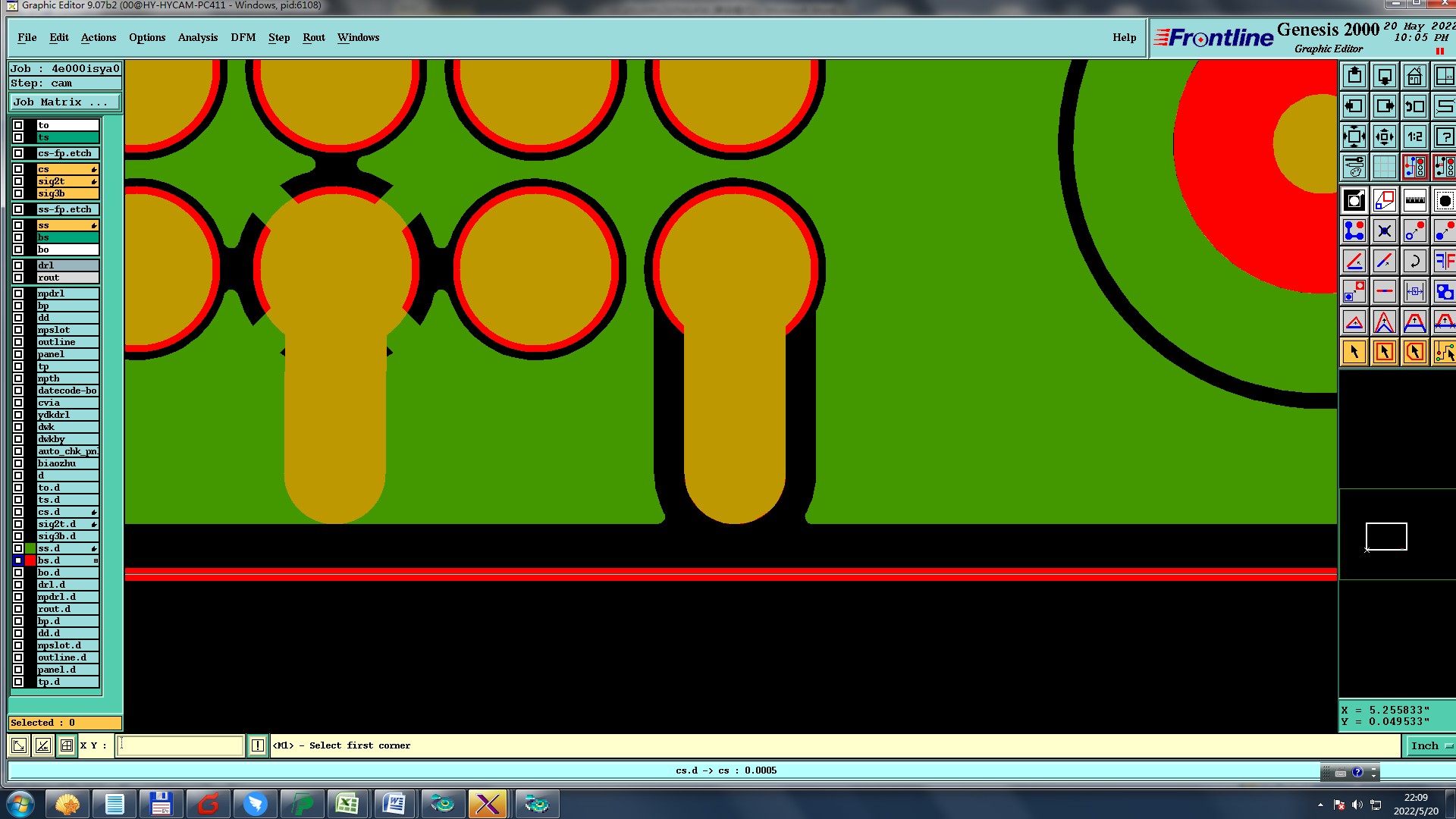Expand the Job Matrix button
Viewport: 1456px width, 819px height.
coord(64,102)
